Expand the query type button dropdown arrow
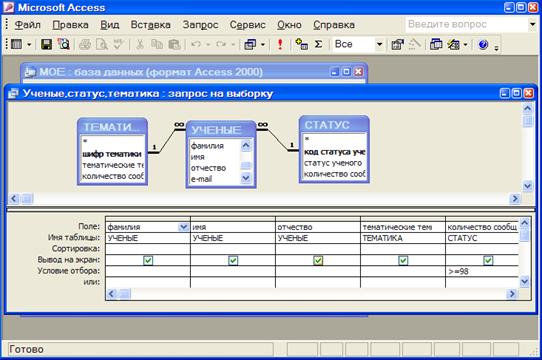 click(263, 44)
